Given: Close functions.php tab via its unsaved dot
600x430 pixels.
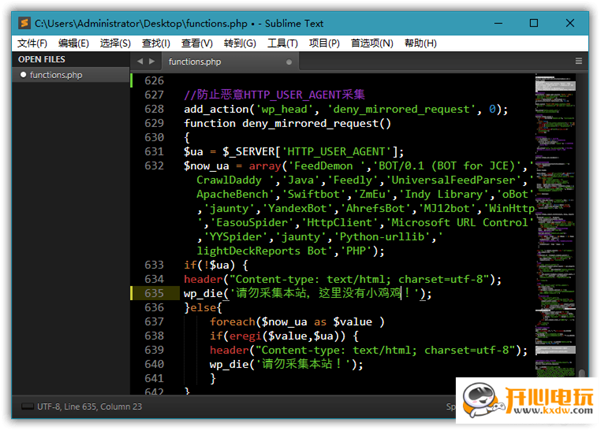Looking at the screenshot, I should 289,62.
